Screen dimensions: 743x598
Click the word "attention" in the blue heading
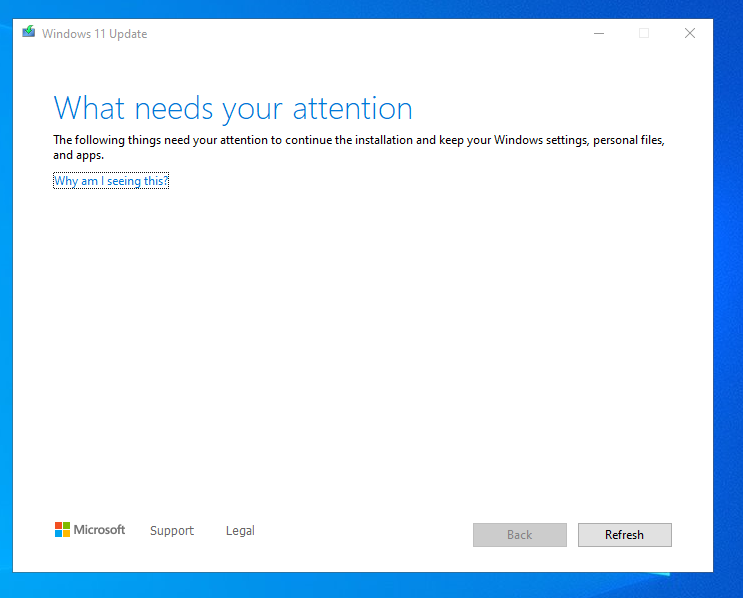coord(353,108)
